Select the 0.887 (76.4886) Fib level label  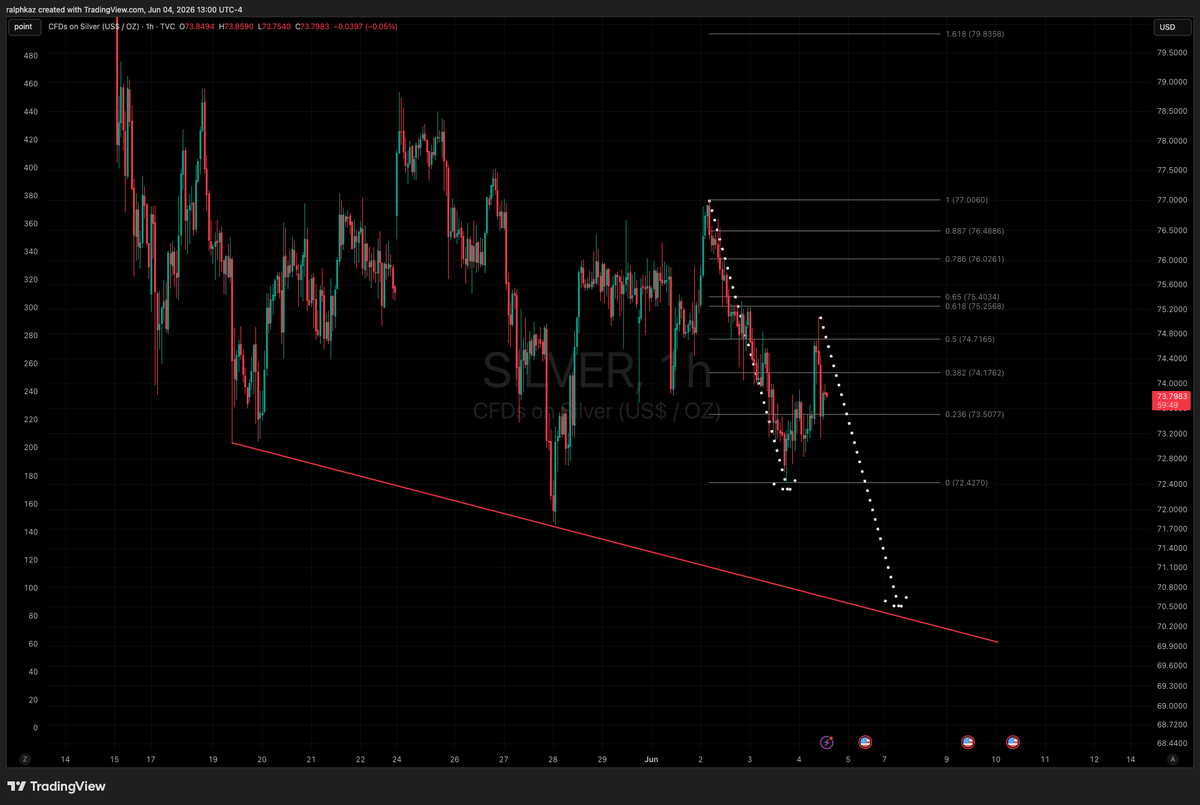pyautogui.click(x=974, y=231)
